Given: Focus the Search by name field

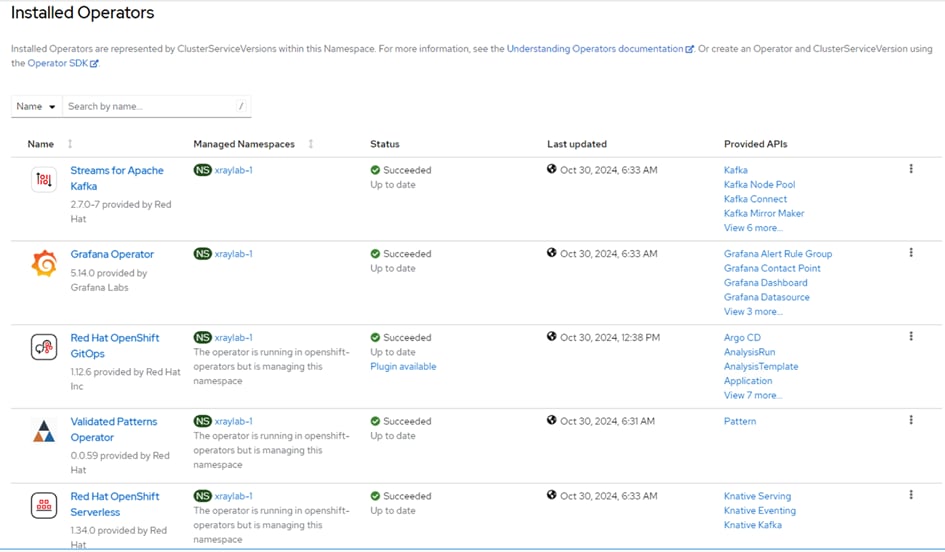Looking at the screenshot, I should click(x=157, y=106).
